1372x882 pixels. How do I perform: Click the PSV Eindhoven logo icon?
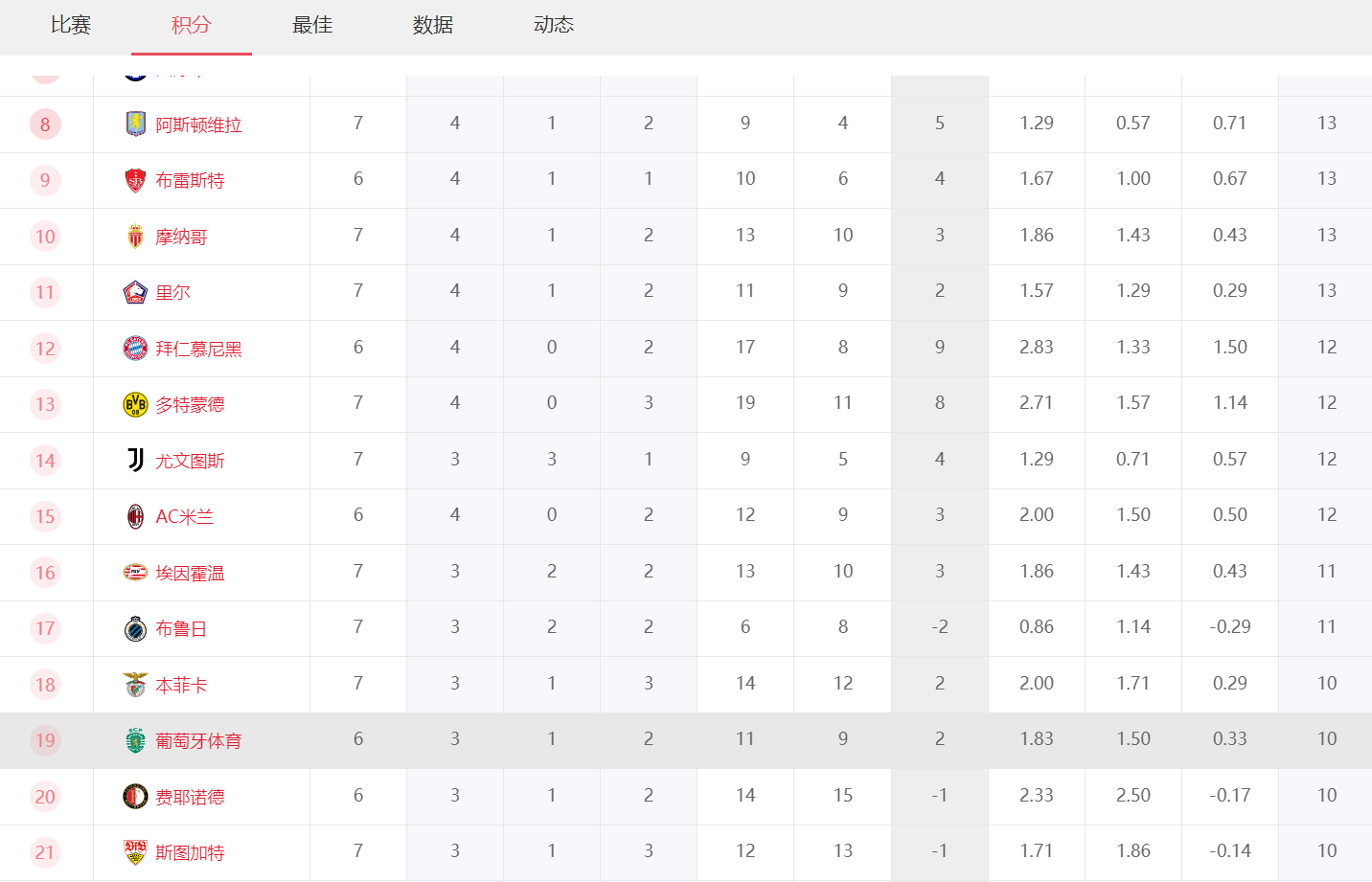tap(135, 573)
